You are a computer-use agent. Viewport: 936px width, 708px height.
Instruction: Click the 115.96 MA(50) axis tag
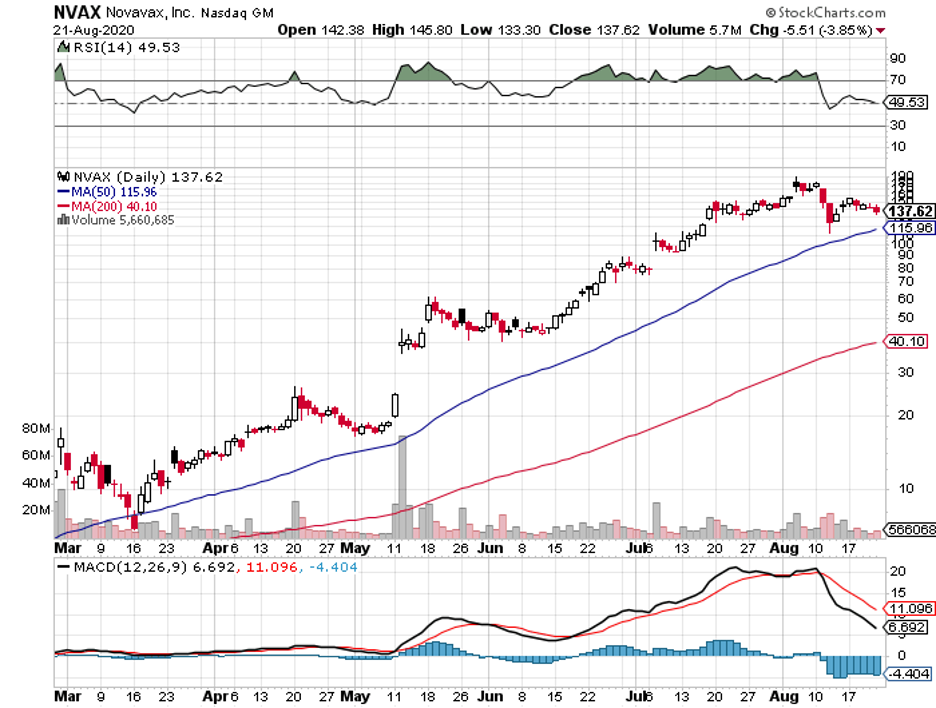click(910, 227)
